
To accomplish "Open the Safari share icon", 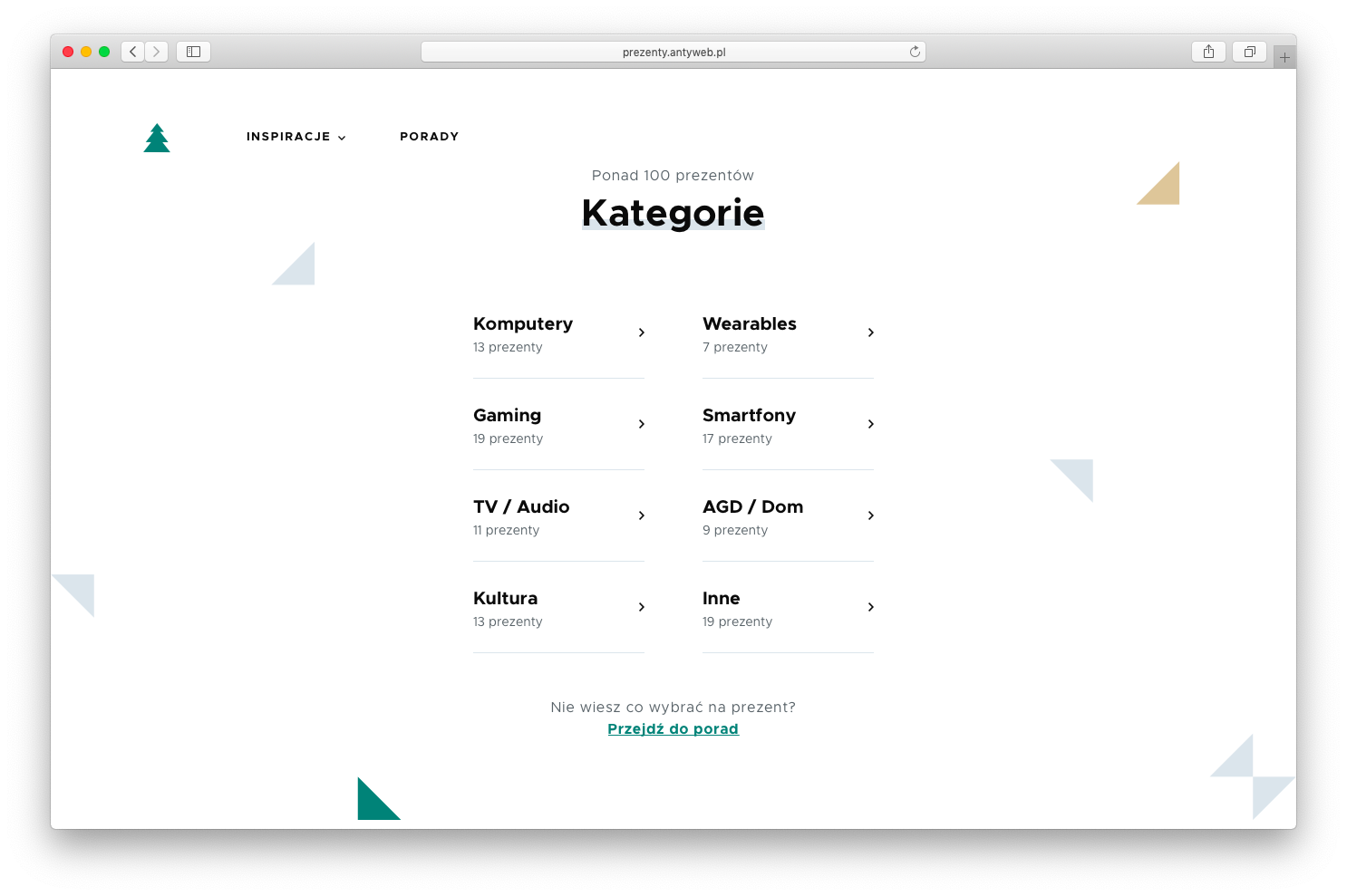I will pos(1208,52).
